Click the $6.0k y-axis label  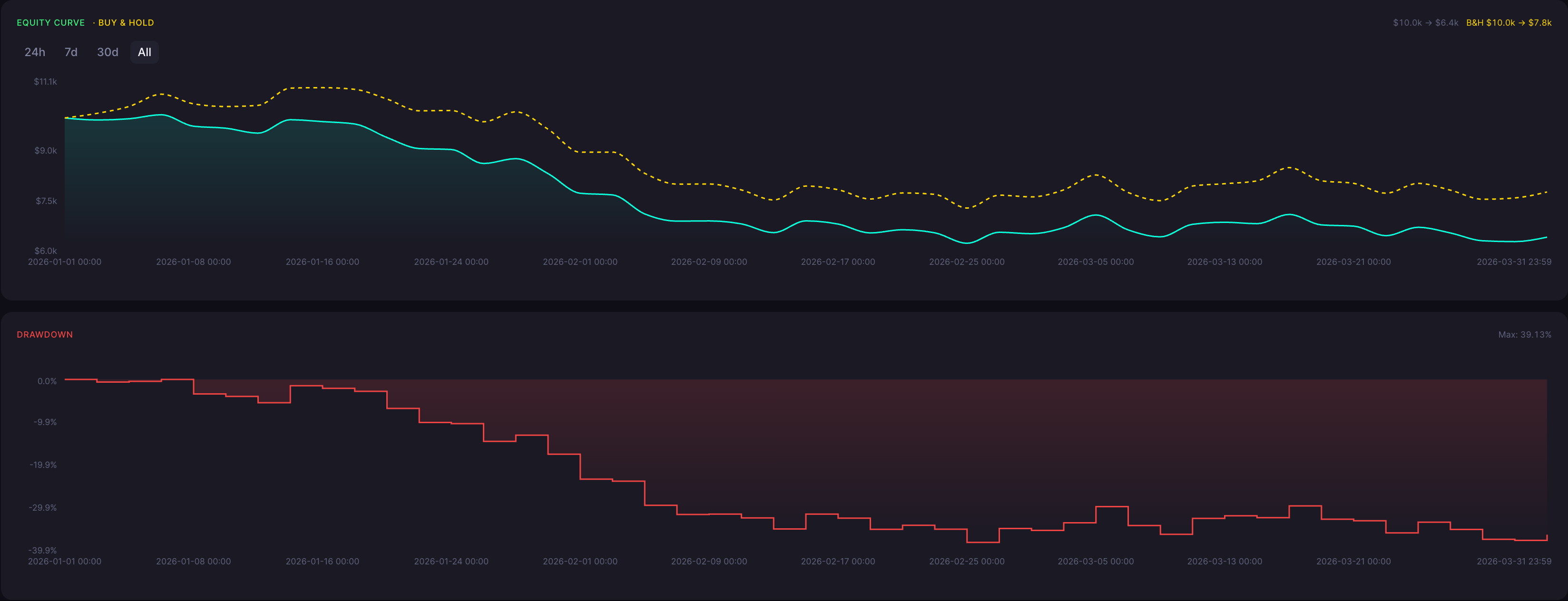[45, 251]
